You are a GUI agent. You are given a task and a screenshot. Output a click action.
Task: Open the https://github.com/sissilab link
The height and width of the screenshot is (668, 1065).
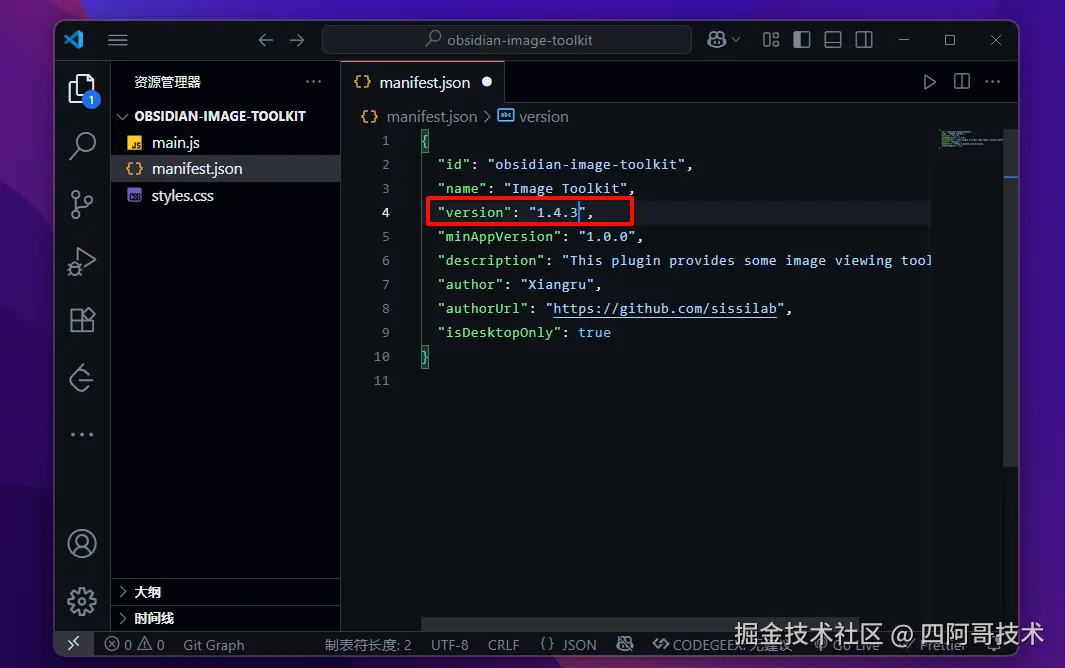pyautogui.click(x=664, y=309)
